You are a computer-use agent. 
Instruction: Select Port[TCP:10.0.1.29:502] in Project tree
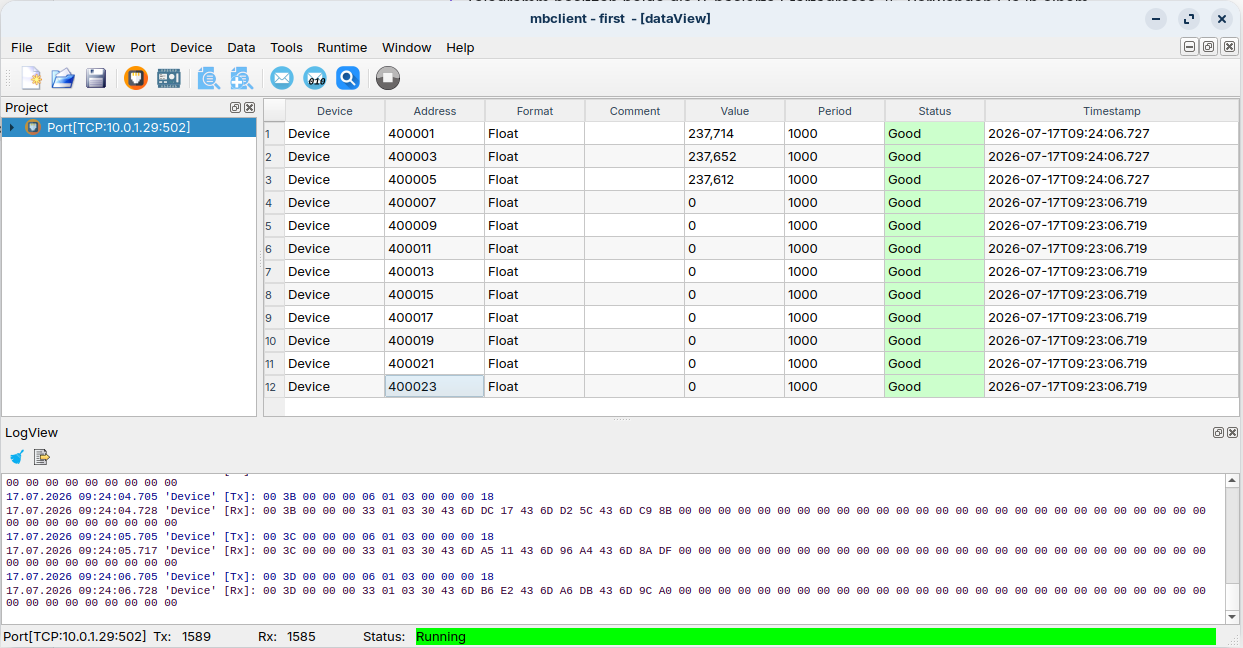click(118, 127)
